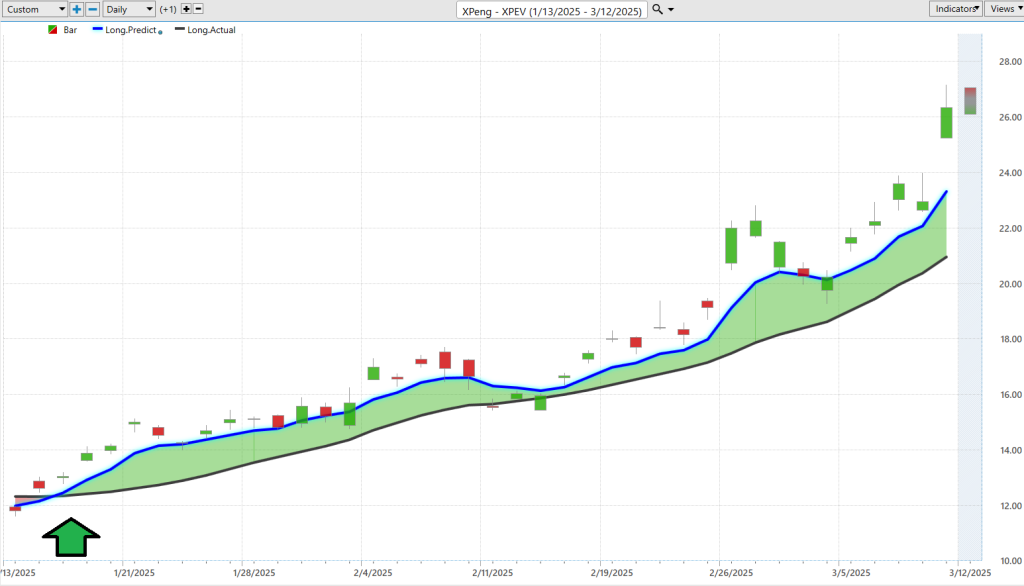Click the green up arrow signal marker
The image size is (1024, 586).
(71, 537)
